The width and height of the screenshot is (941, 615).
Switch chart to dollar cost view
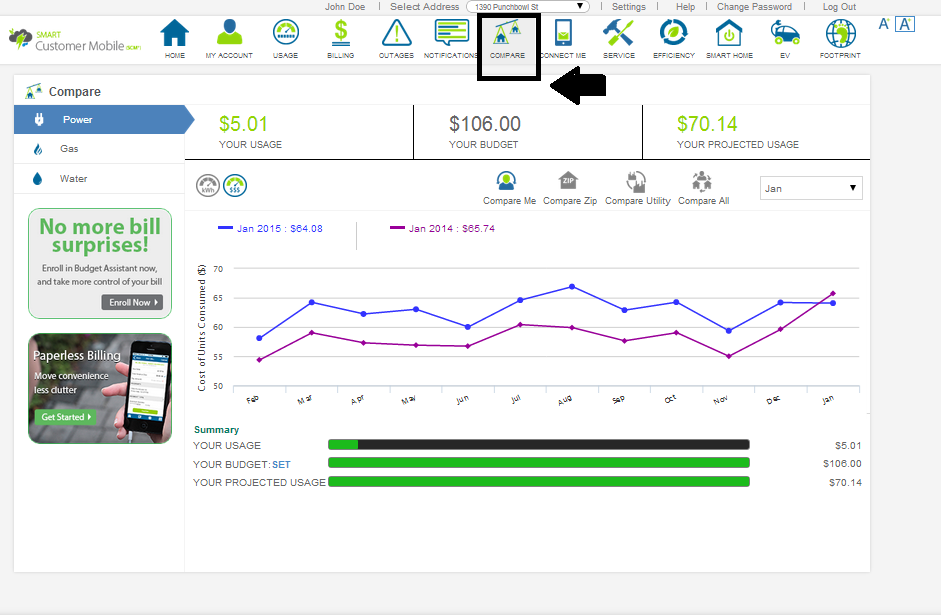[x=235, y=185]
